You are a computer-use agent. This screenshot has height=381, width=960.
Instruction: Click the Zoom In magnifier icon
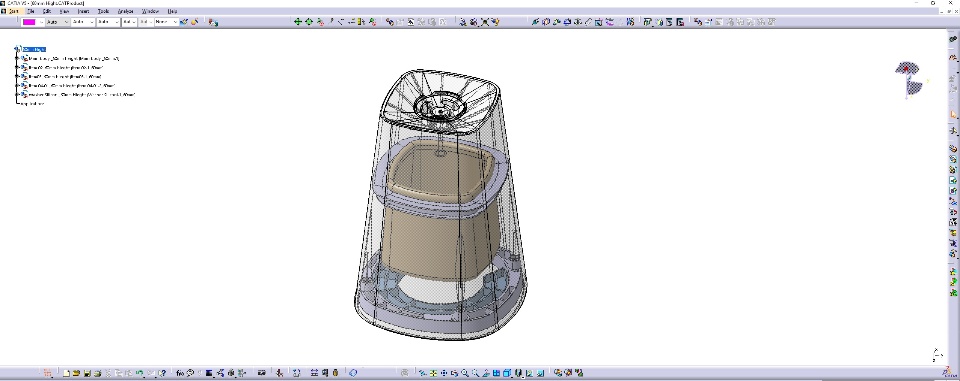(465, 372)
